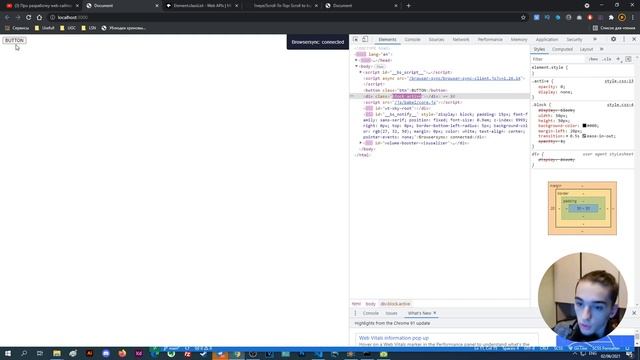Screen dimensions: 640x360
Task: Toggle the computed styles sidebar icon
Action: click(628, 59)
